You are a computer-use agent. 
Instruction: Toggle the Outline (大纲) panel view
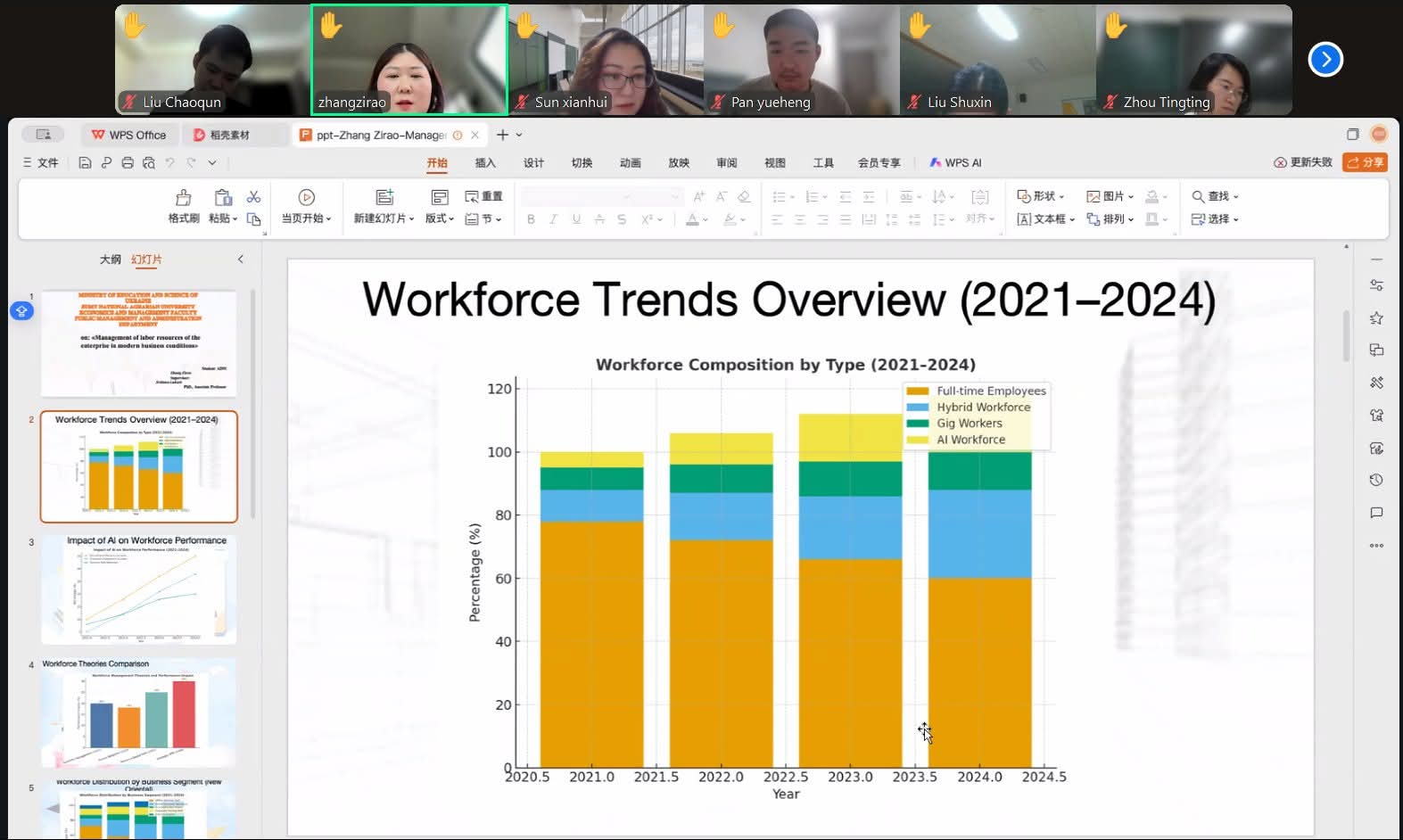(110, 259)
